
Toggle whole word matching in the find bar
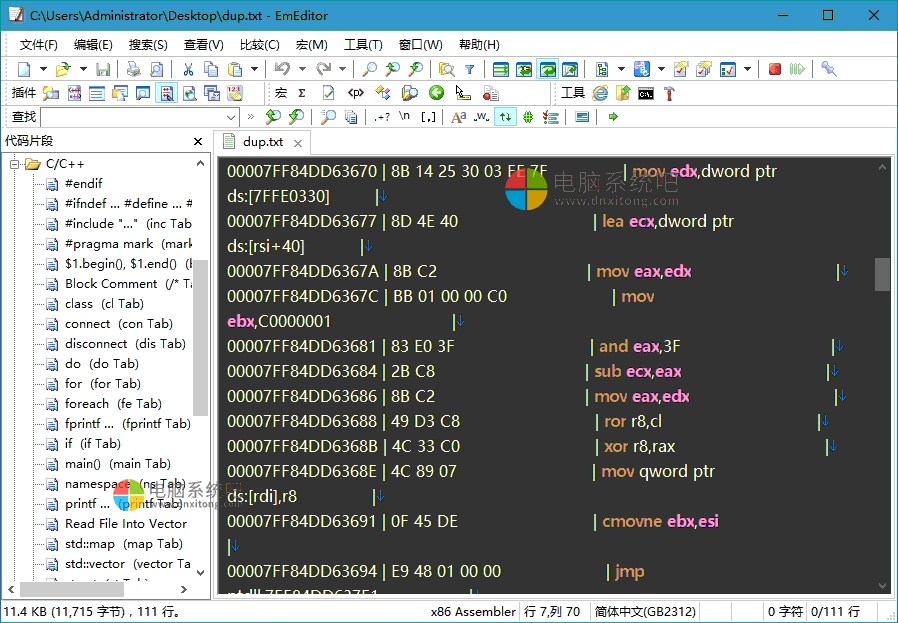[x=482, y=117]
